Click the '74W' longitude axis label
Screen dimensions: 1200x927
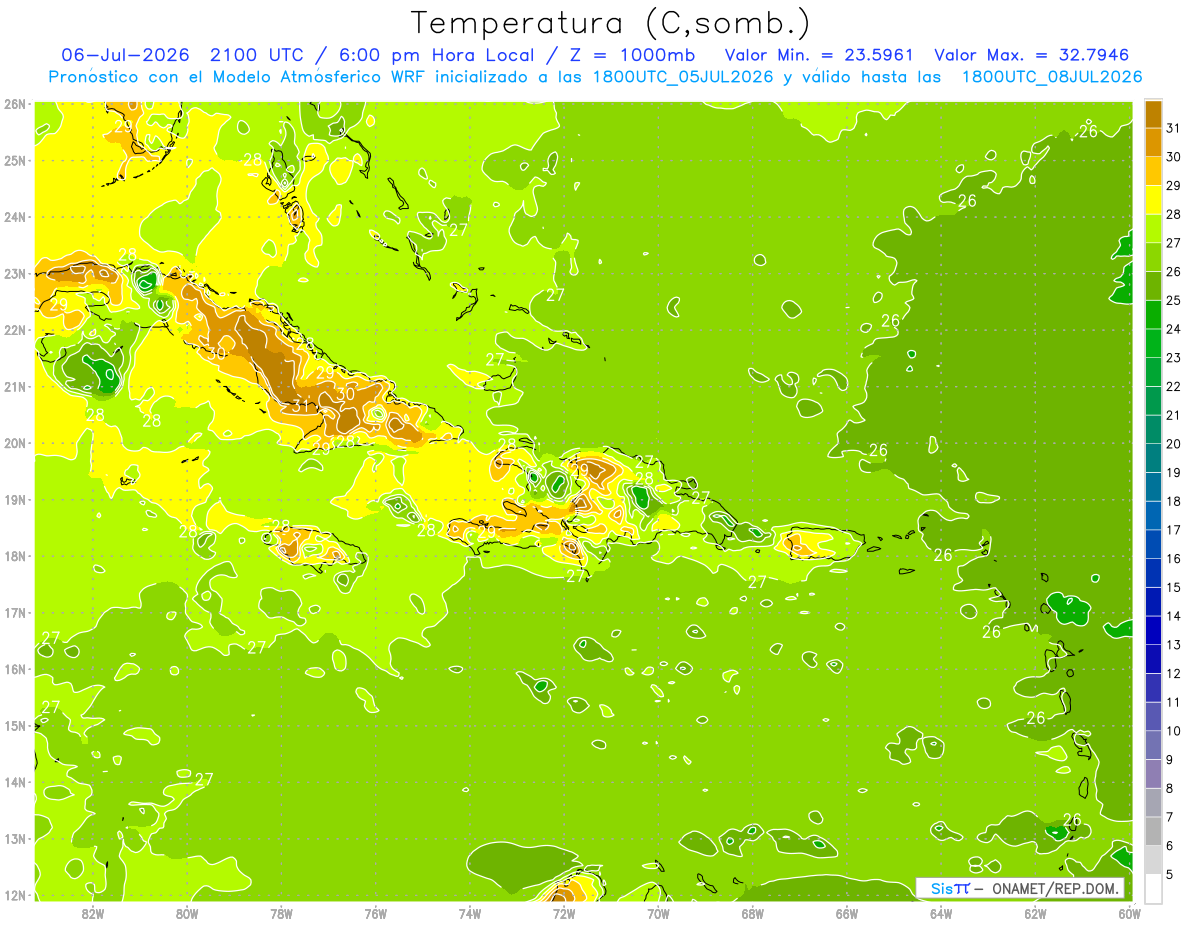(470, 913)
